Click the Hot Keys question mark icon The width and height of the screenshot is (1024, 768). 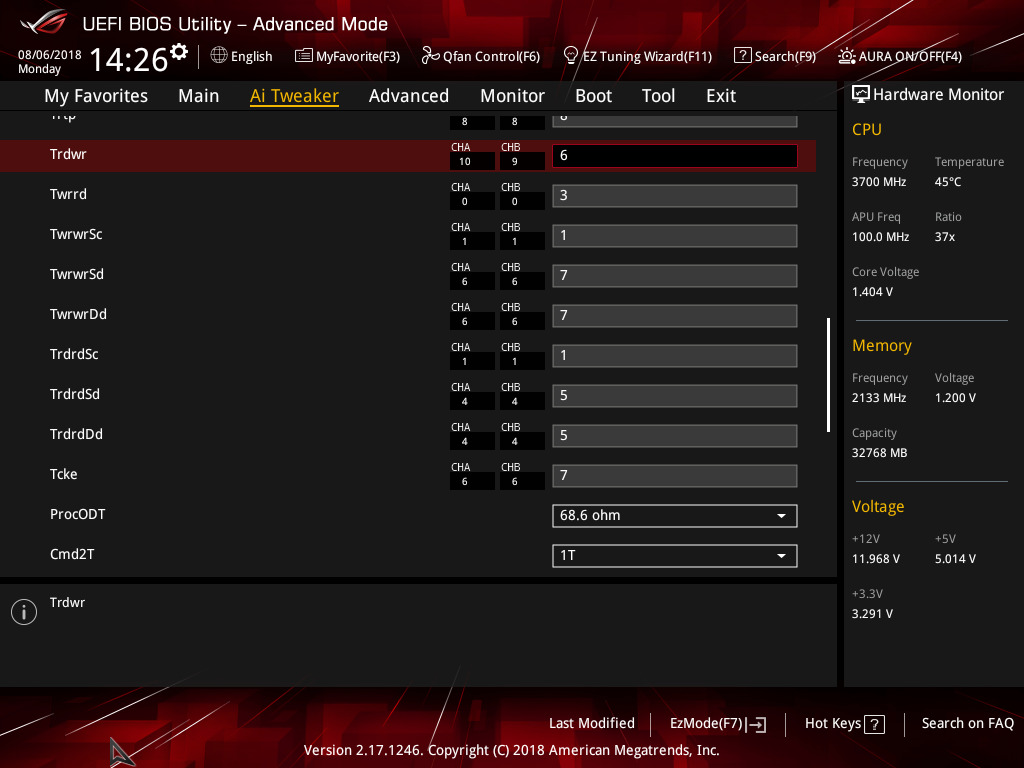[x=874, y=724]
